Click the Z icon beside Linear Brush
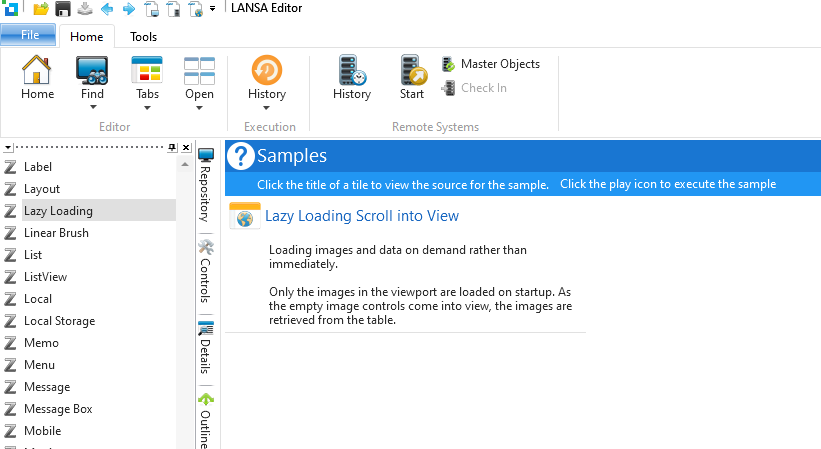The image size is (821, 449). pyautogui.click(x=10, y=233)
